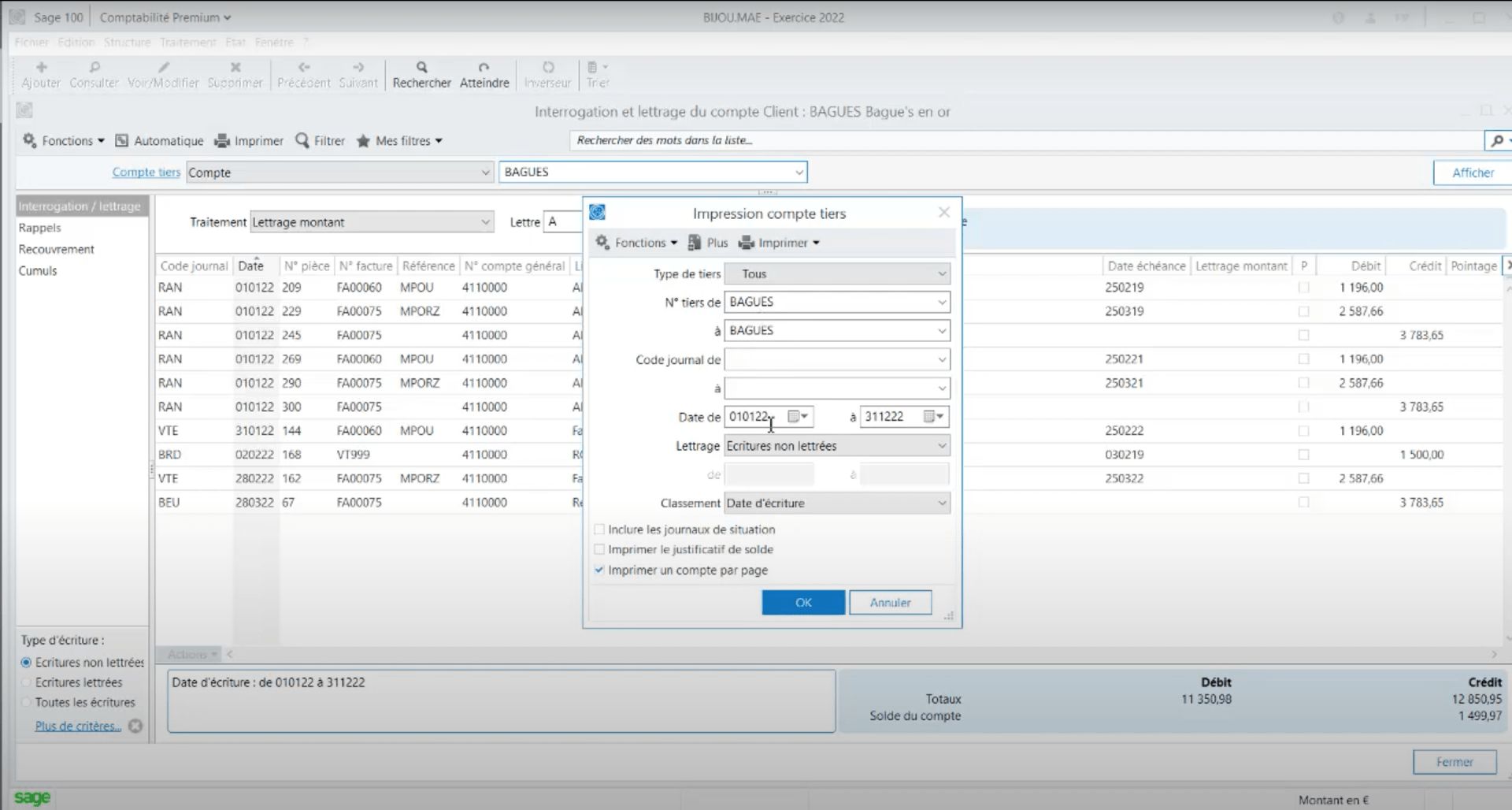Image resolution: width=1512 pixels, height=810 pixels.
Task: Click the Atteindre toolbar icon
Action: pyautogui.click(x=484, y=68)
